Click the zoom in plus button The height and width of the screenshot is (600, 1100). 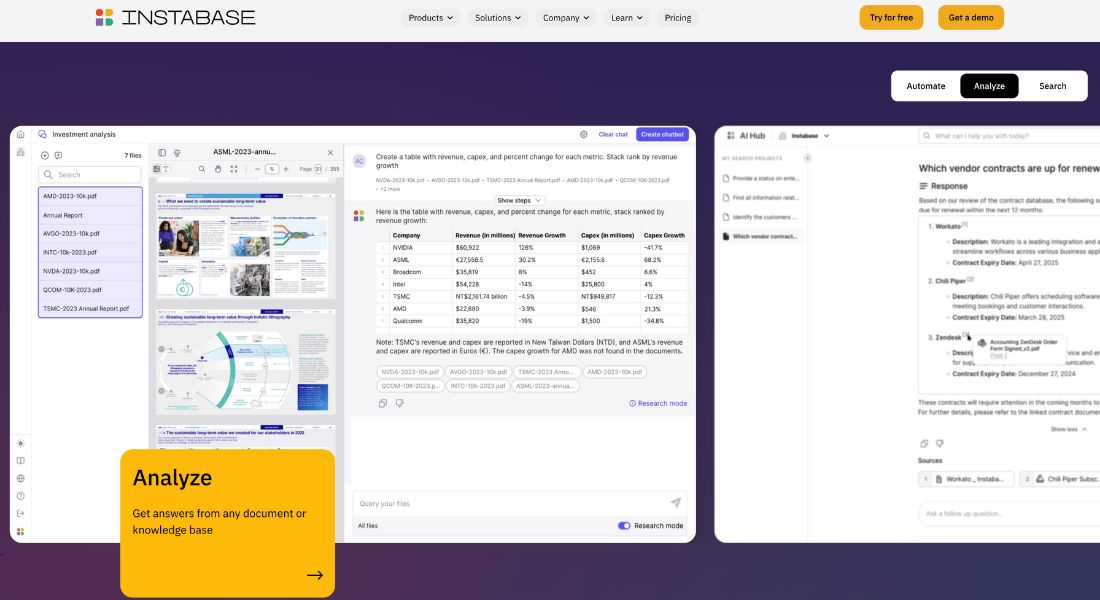point(286,169)
